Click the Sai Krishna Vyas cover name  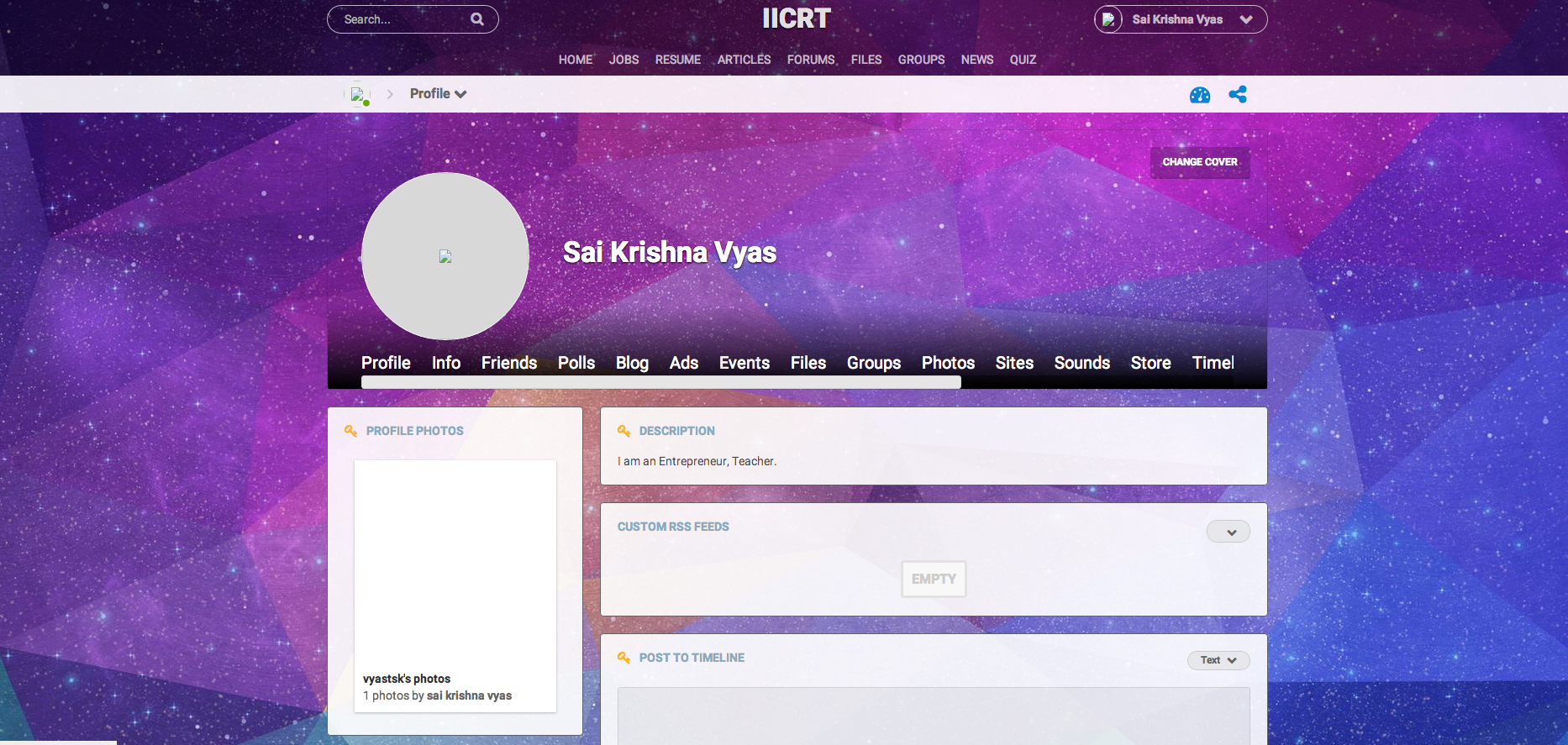pos(670,252)
